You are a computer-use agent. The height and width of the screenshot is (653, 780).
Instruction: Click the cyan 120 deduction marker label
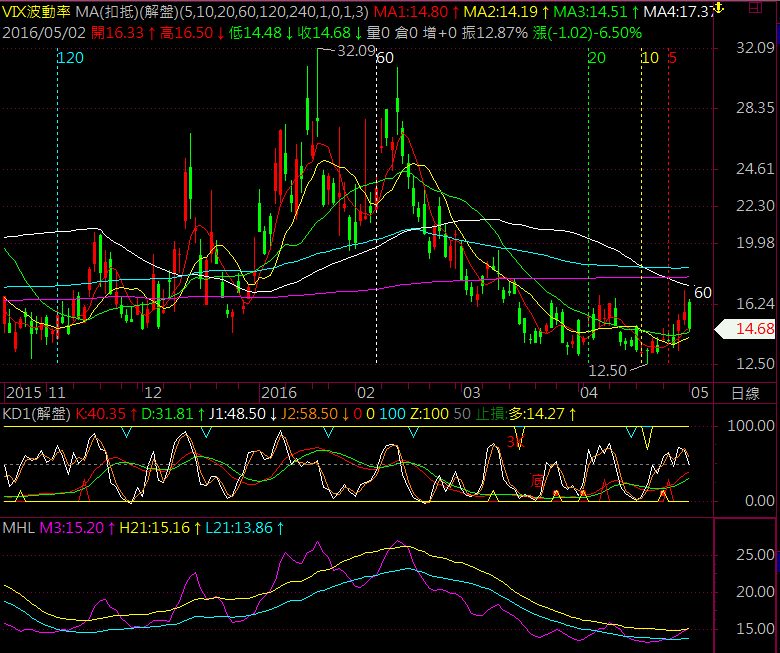tap(70, 58)
